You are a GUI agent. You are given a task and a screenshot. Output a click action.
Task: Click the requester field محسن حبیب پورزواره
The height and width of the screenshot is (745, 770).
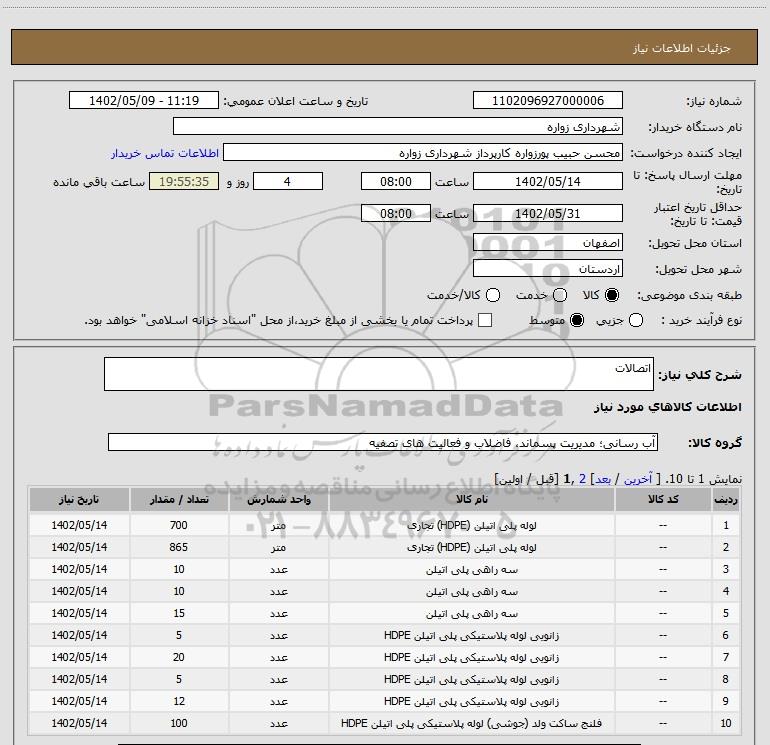[x=423, y=153]
